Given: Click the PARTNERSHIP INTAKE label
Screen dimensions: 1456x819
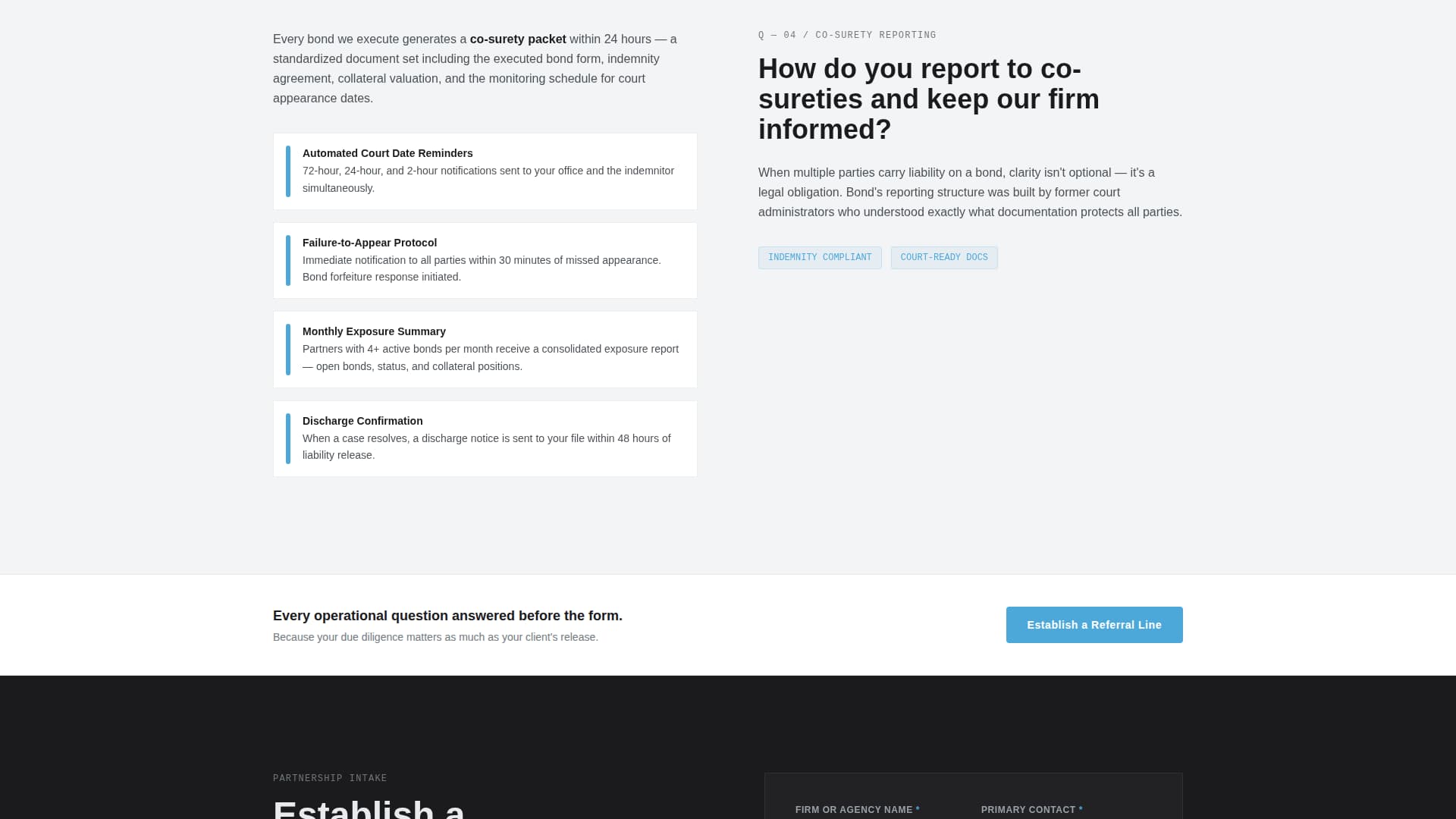Looking at the screenshot, I should coord(330,779).
